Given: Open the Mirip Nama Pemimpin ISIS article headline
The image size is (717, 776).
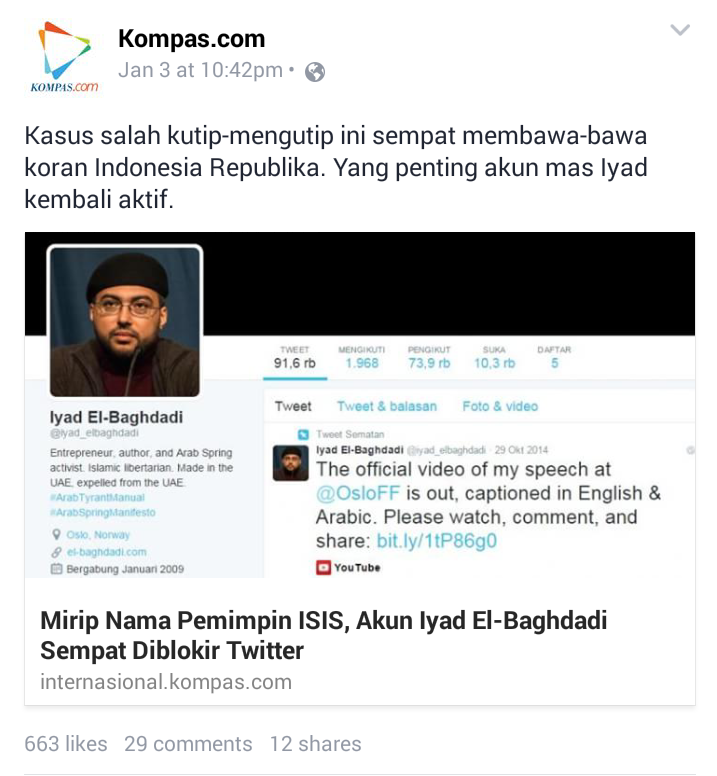Looking at the screenshot, I should click(x=323, y=635).
